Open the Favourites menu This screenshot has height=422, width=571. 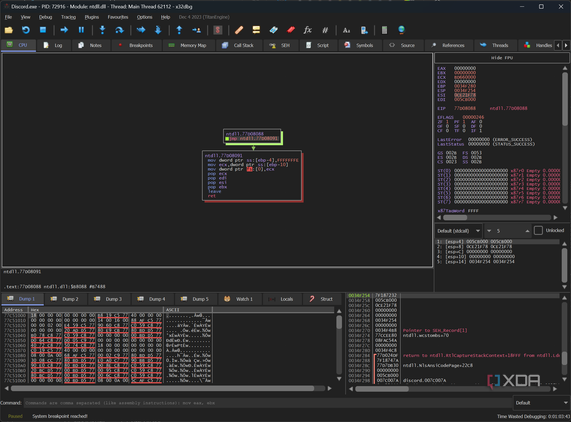tap(118, 17)
